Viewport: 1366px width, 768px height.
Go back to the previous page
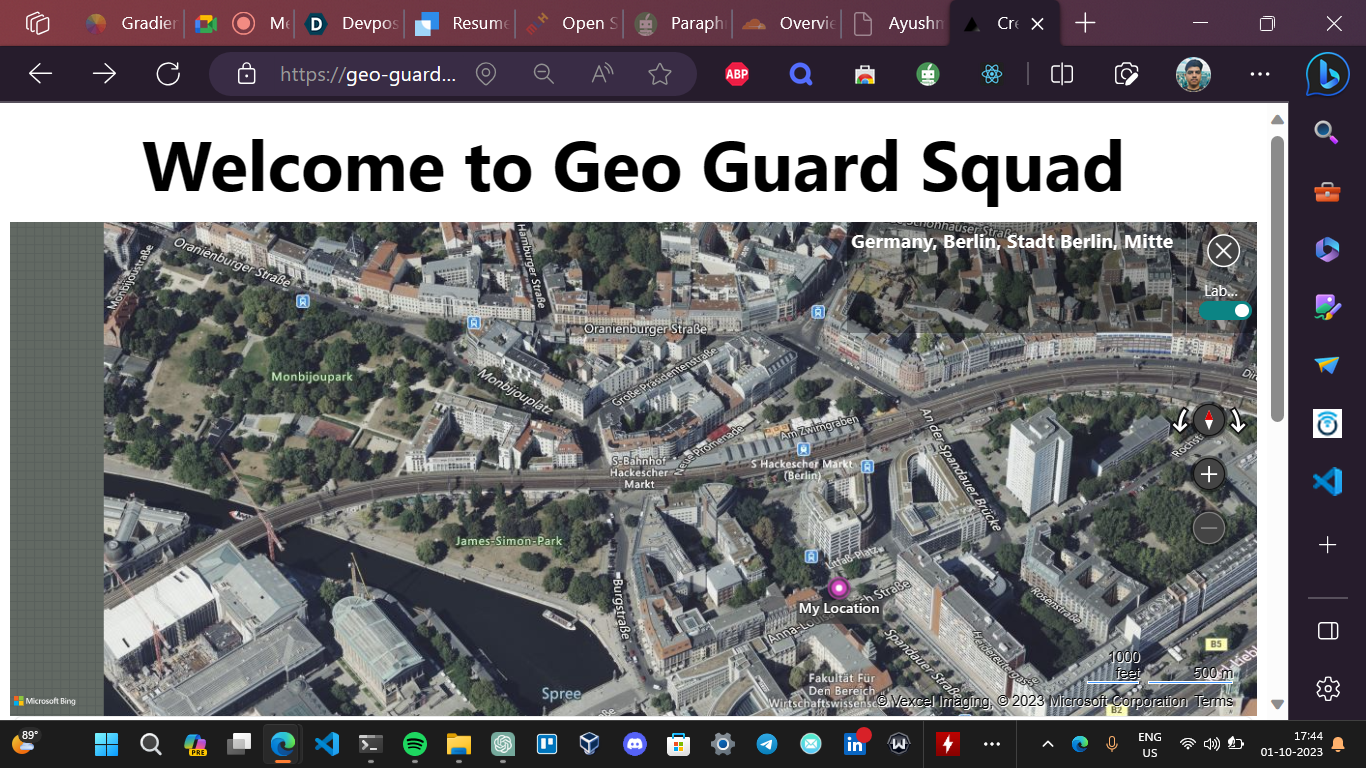pyautogui.click(x=40, y=74)
